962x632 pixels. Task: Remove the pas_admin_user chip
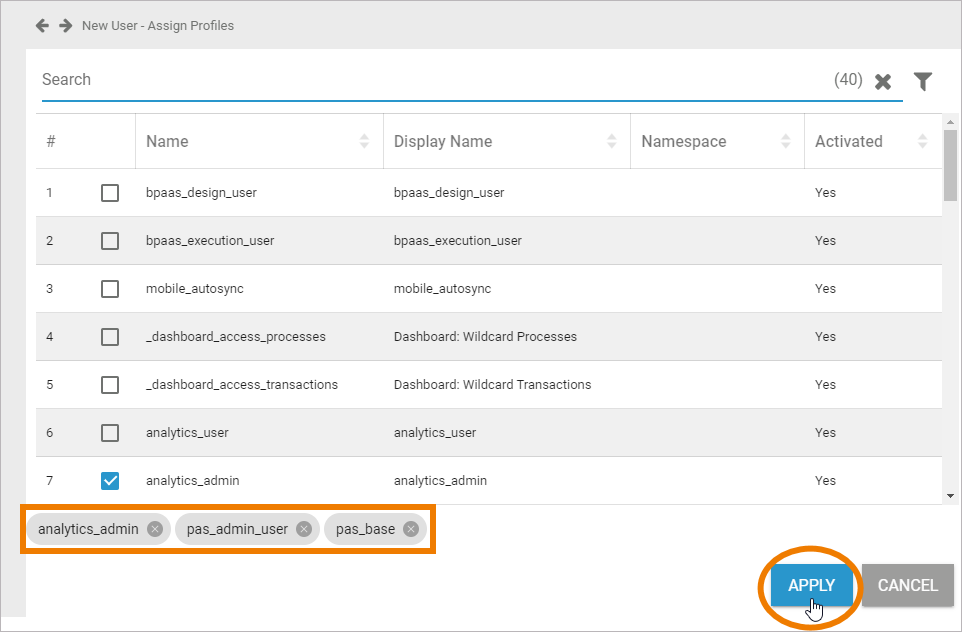click(304, 529)
